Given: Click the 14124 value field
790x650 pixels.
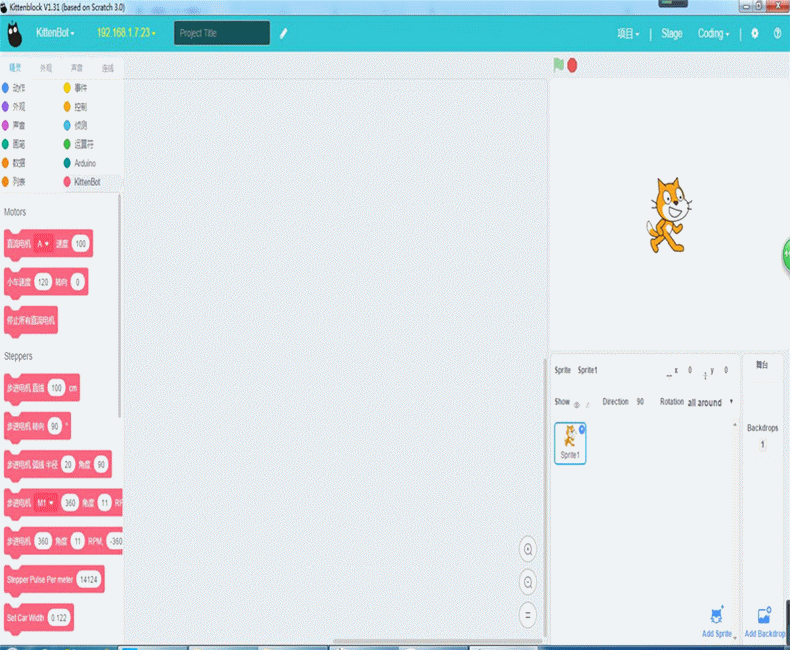Looking at the screenshot, I should click(x=89, y=579).
